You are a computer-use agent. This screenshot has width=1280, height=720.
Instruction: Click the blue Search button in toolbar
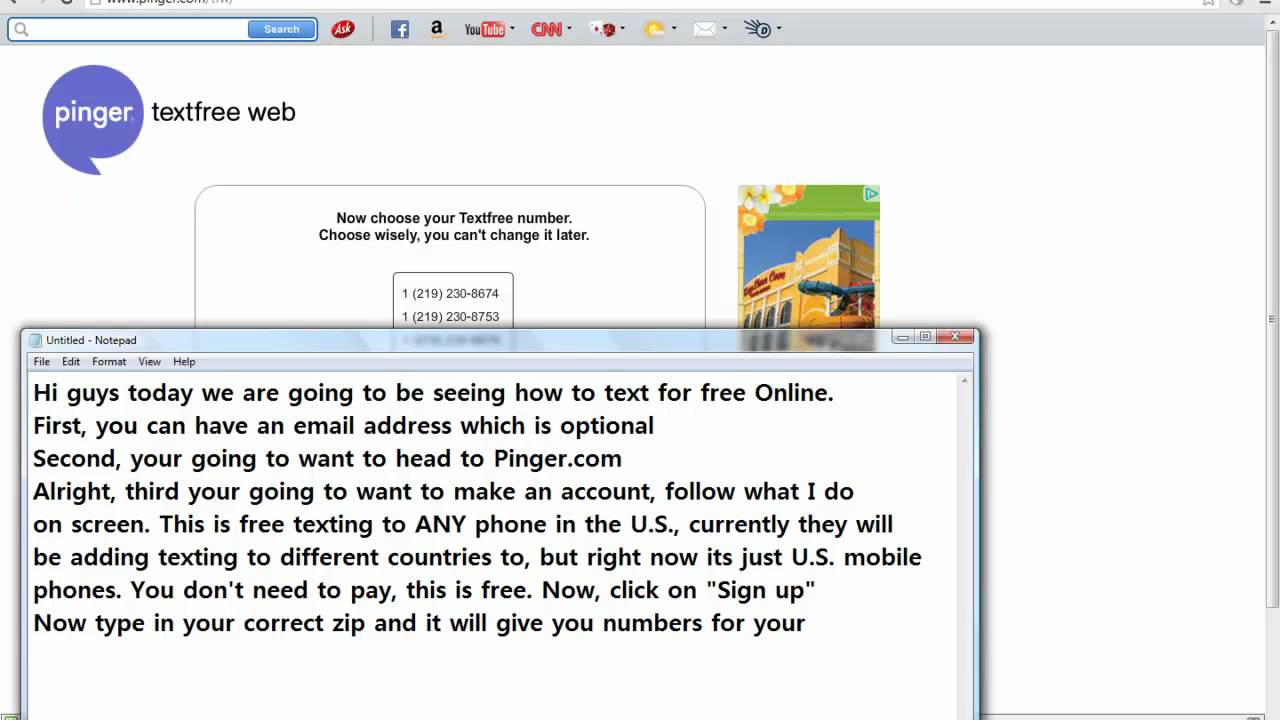pos(281,29)
